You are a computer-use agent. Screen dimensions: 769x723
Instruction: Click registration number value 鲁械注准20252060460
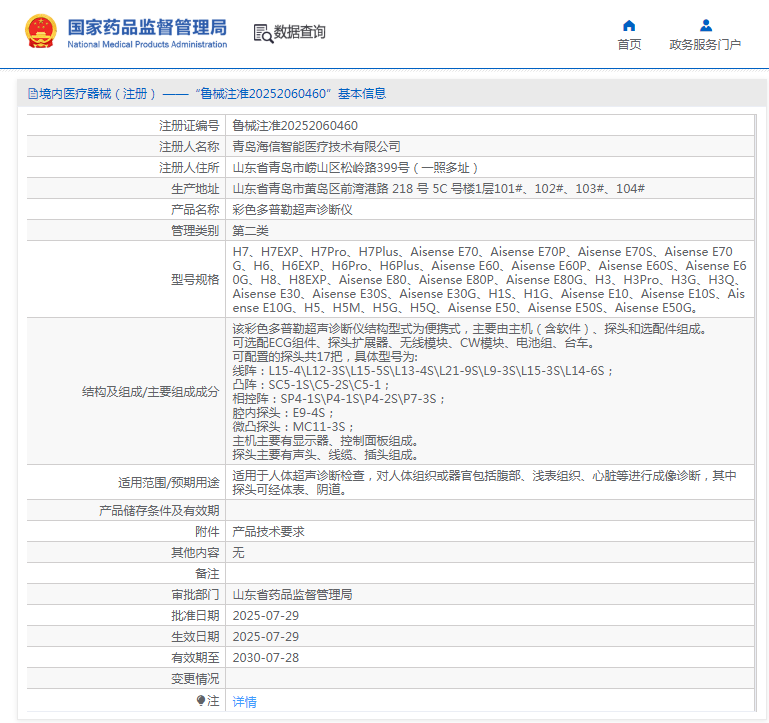pyautogui.click(x=295, y=126)
